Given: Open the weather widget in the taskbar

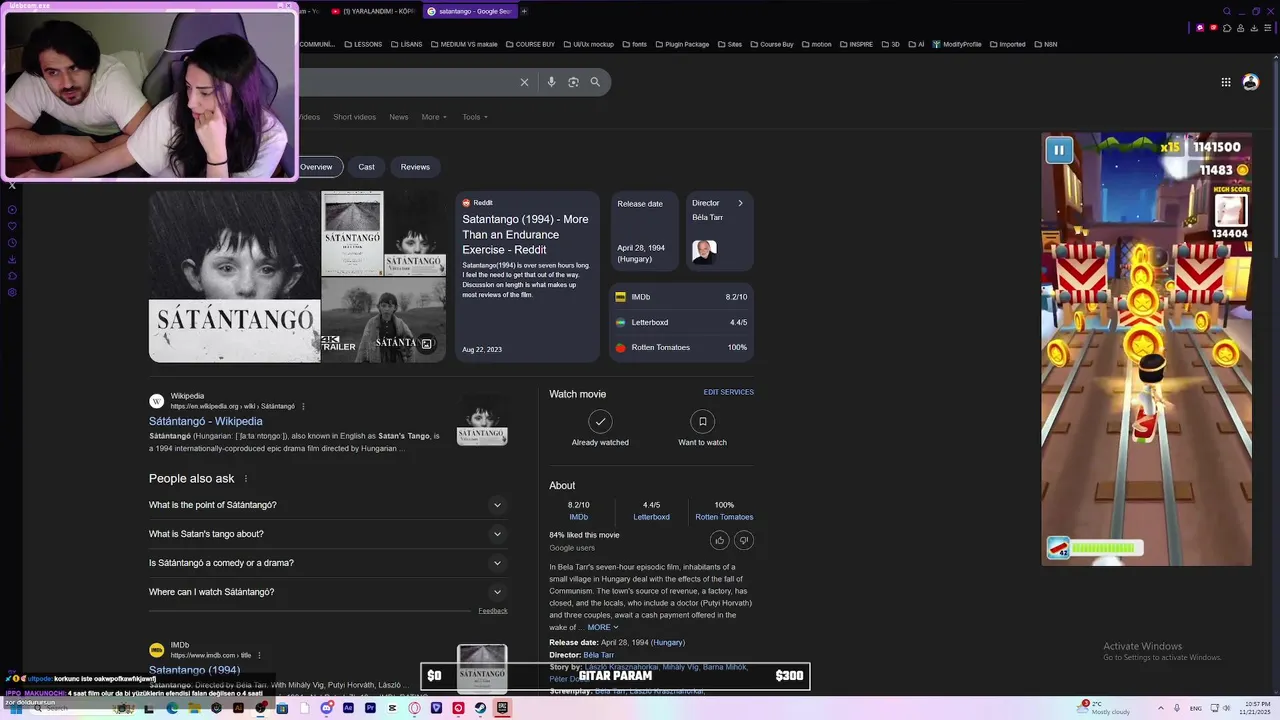Looking at the screenshot, I should pyautogui.click(x=1105, y=708).
